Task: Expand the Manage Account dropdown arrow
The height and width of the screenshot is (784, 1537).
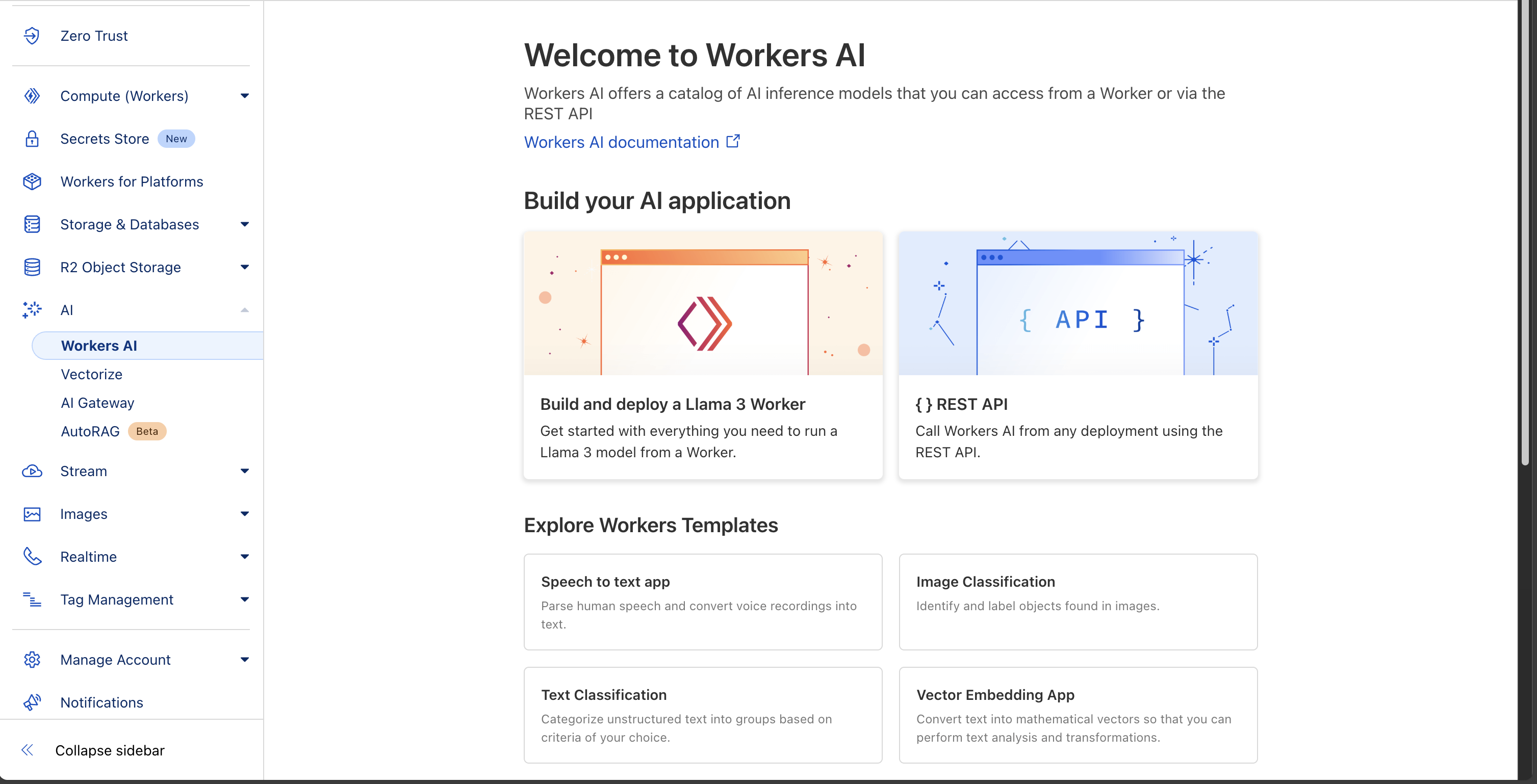Action: 245,659
